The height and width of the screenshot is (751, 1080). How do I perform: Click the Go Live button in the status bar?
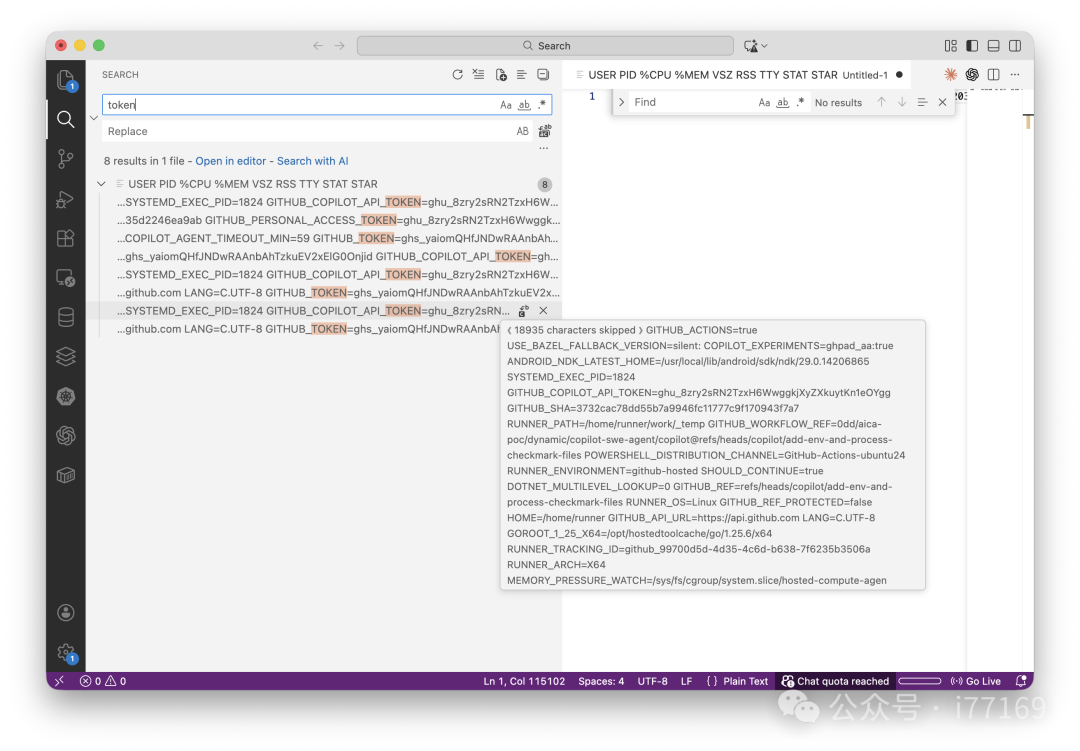[977, 681]
